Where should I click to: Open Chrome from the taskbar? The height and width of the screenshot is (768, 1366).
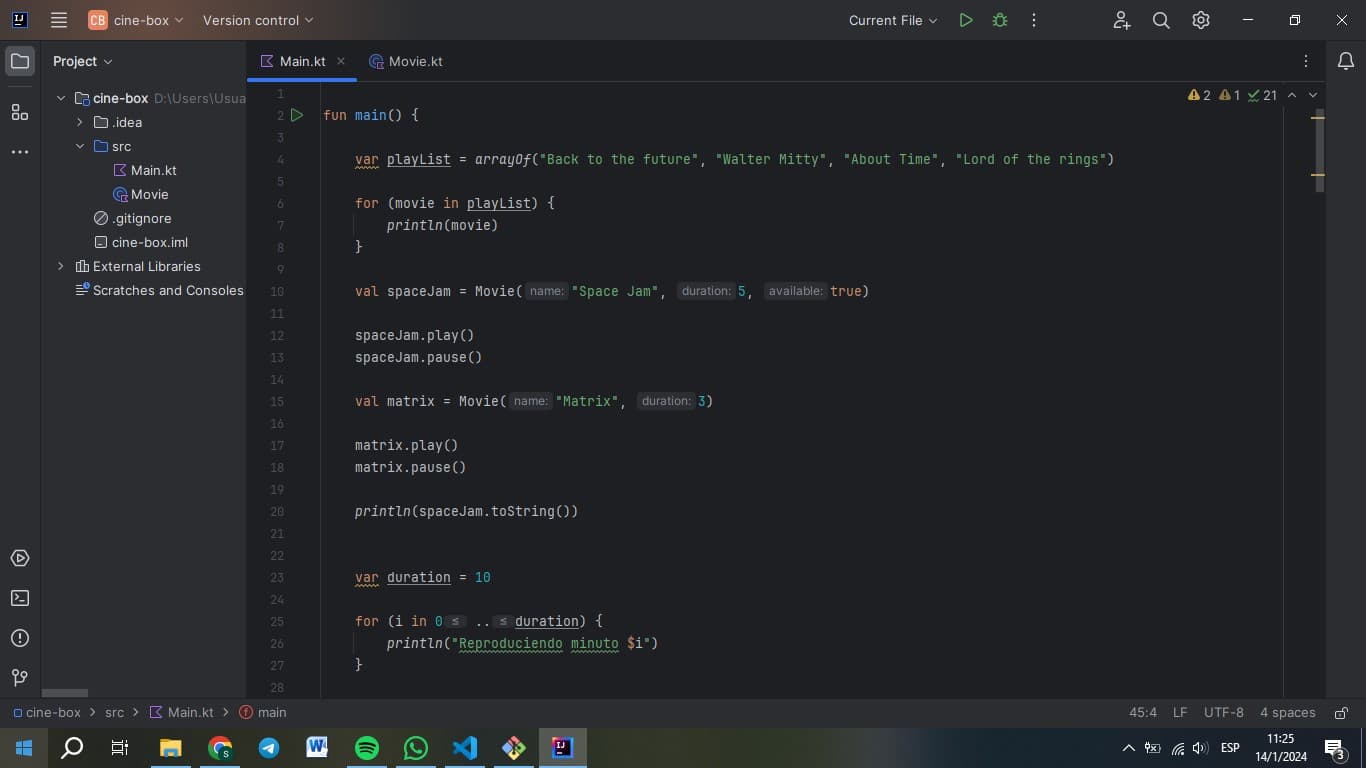click(220, 748)
